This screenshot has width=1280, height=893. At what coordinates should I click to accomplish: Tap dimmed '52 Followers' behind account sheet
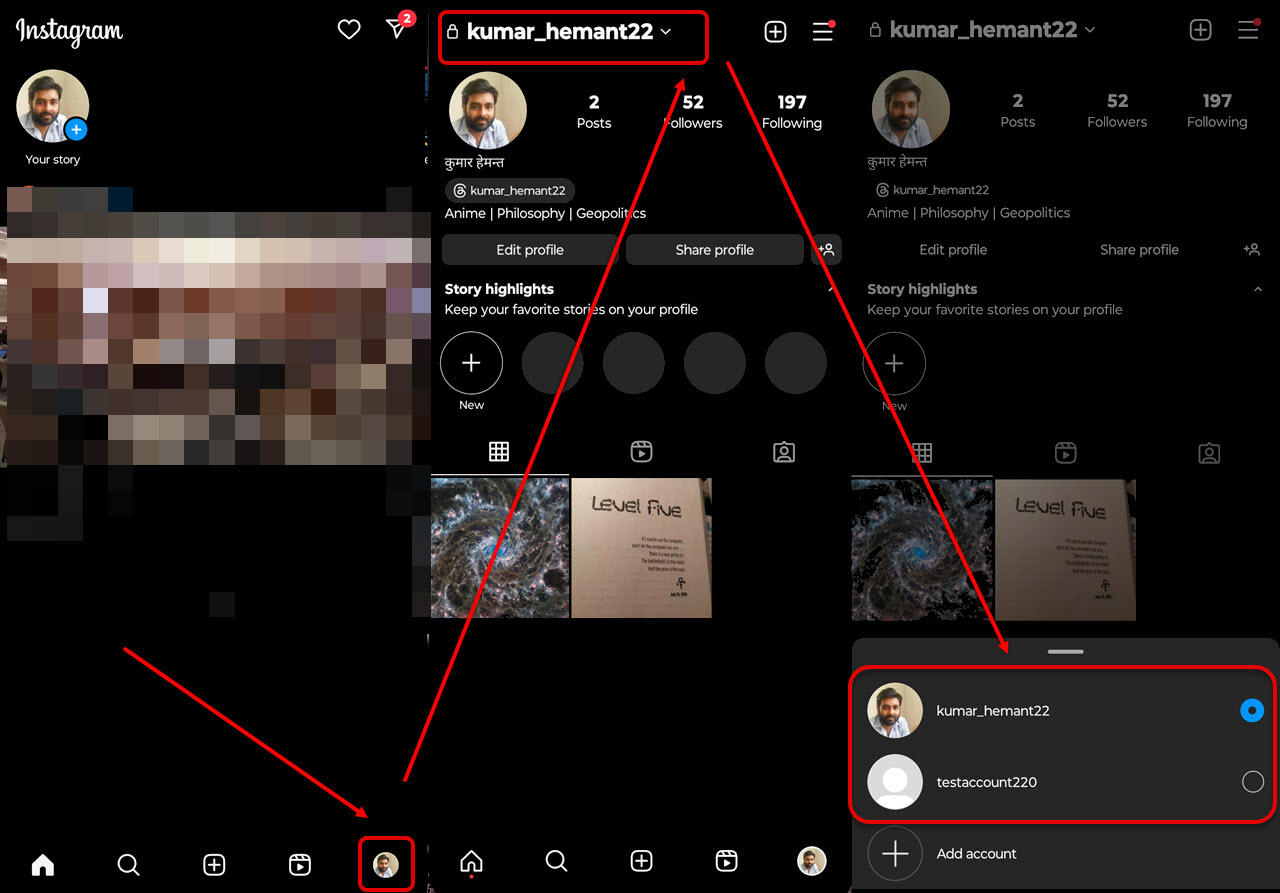pyautogui.click(x=1117, y=111)
